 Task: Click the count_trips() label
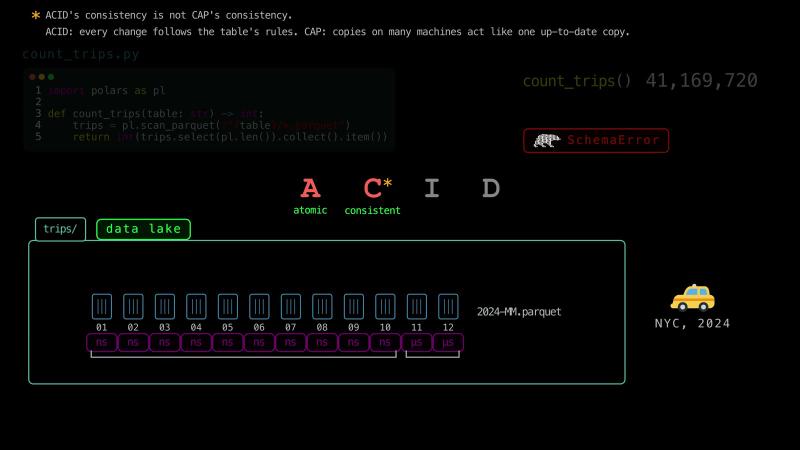577,81
